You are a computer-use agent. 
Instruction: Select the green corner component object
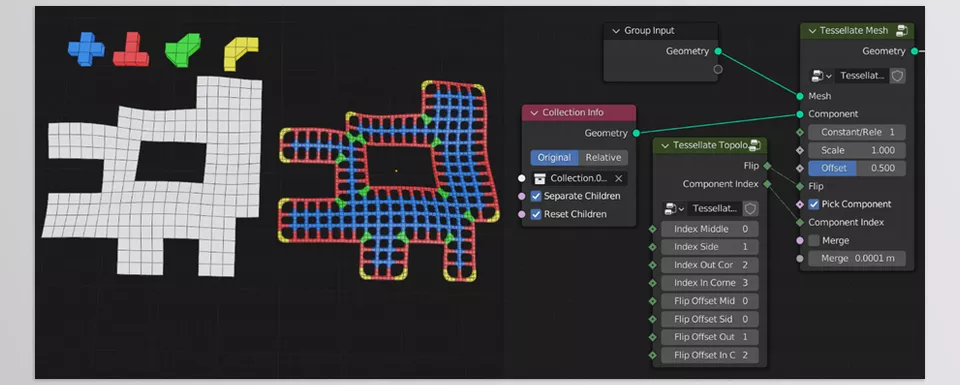183,50
